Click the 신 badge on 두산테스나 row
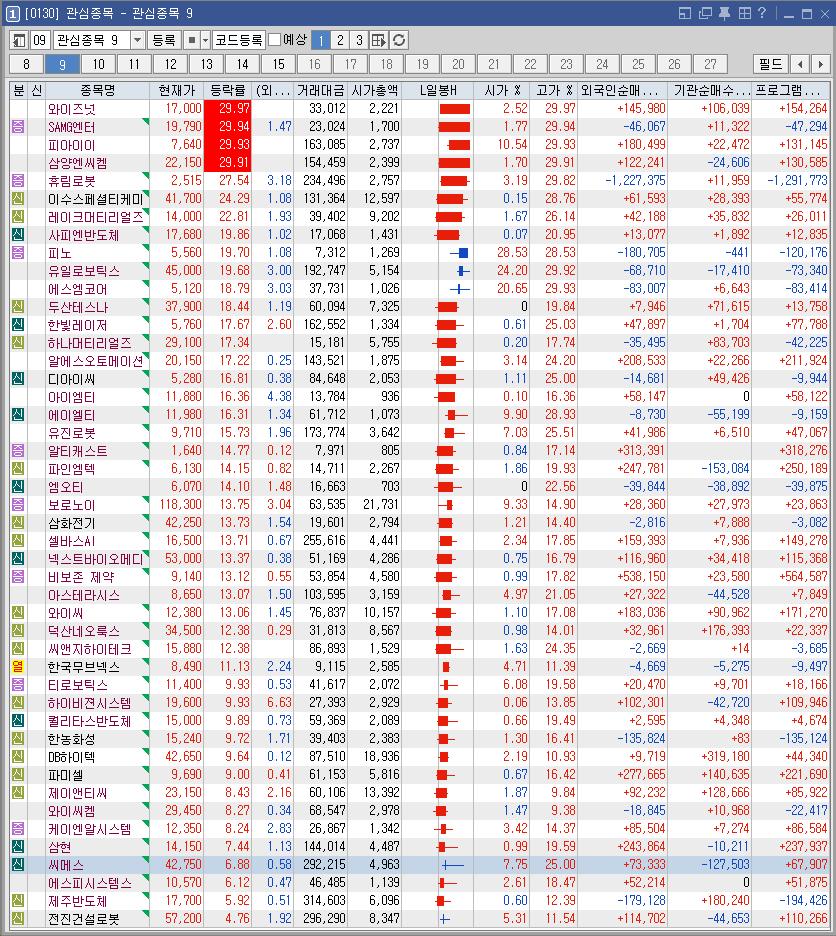 [x=18, y=307]
